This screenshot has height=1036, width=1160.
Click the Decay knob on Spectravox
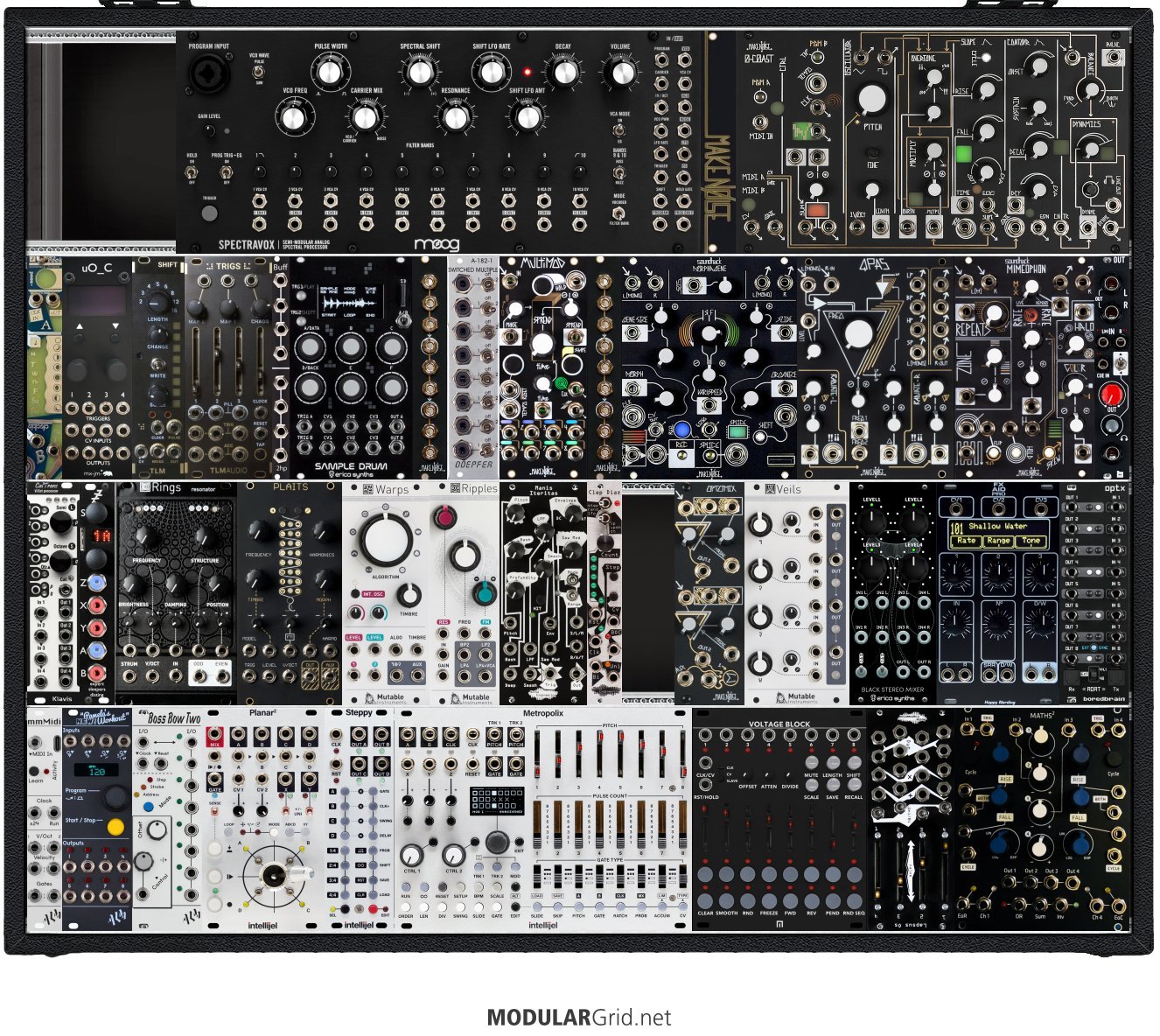click(563, 72)
